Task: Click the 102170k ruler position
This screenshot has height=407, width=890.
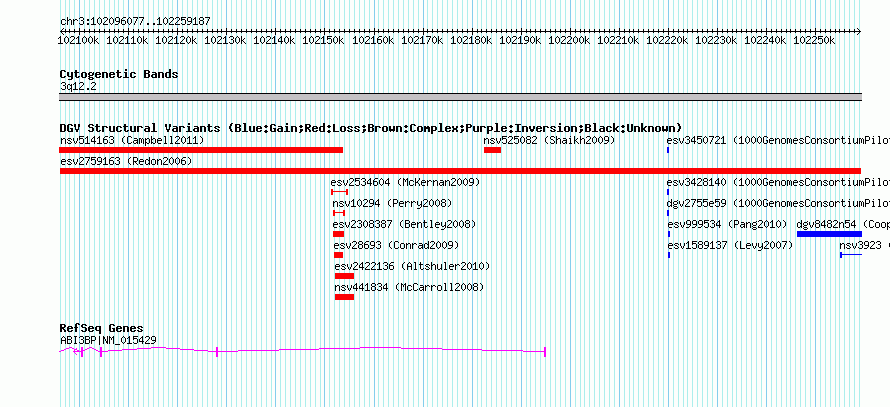Action: click(422, 40)
